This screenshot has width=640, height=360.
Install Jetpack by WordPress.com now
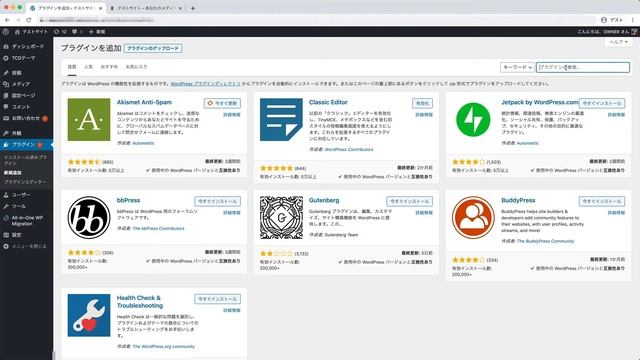(x=602, y=103)
